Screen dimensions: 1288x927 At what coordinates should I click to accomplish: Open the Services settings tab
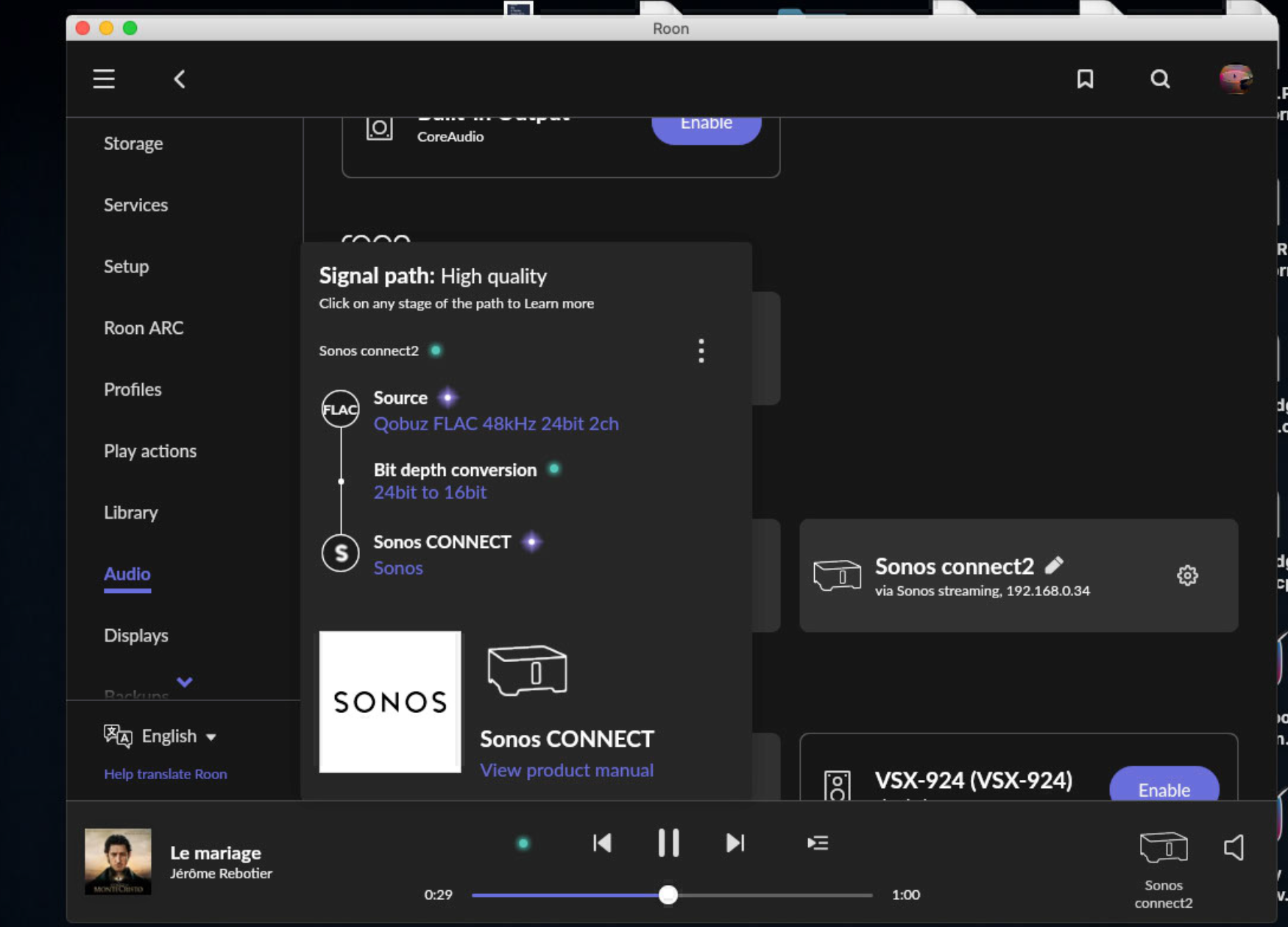pos(135,205)
